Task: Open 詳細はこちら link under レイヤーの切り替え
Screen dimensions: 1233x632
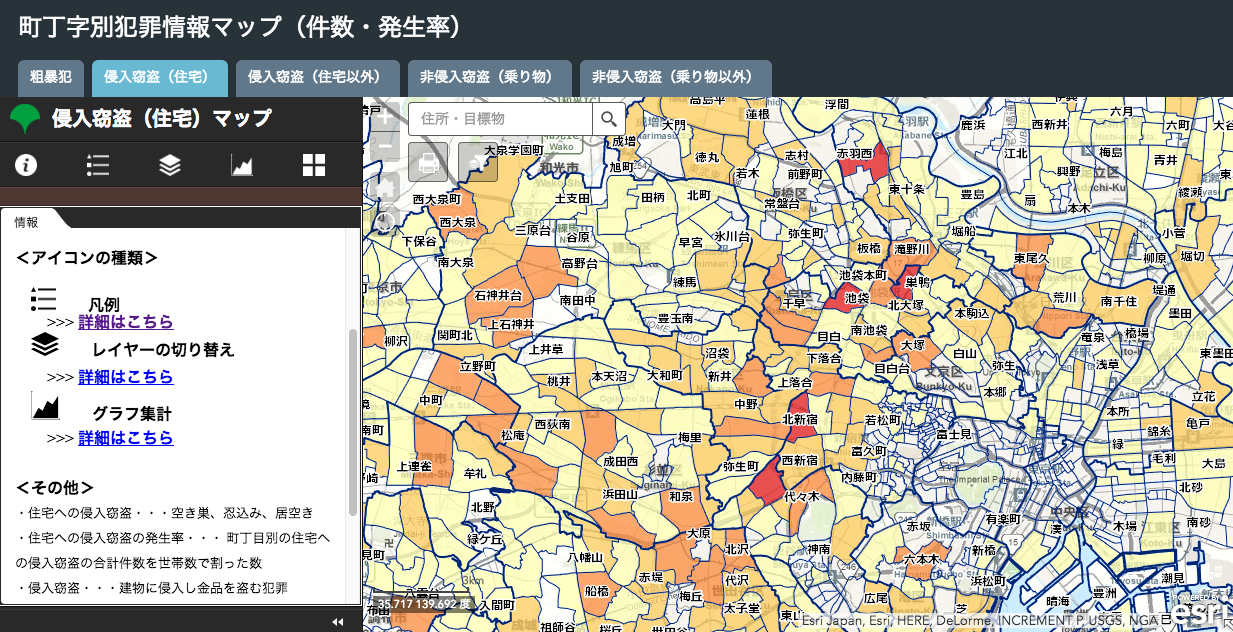Action: pos(126,377)
